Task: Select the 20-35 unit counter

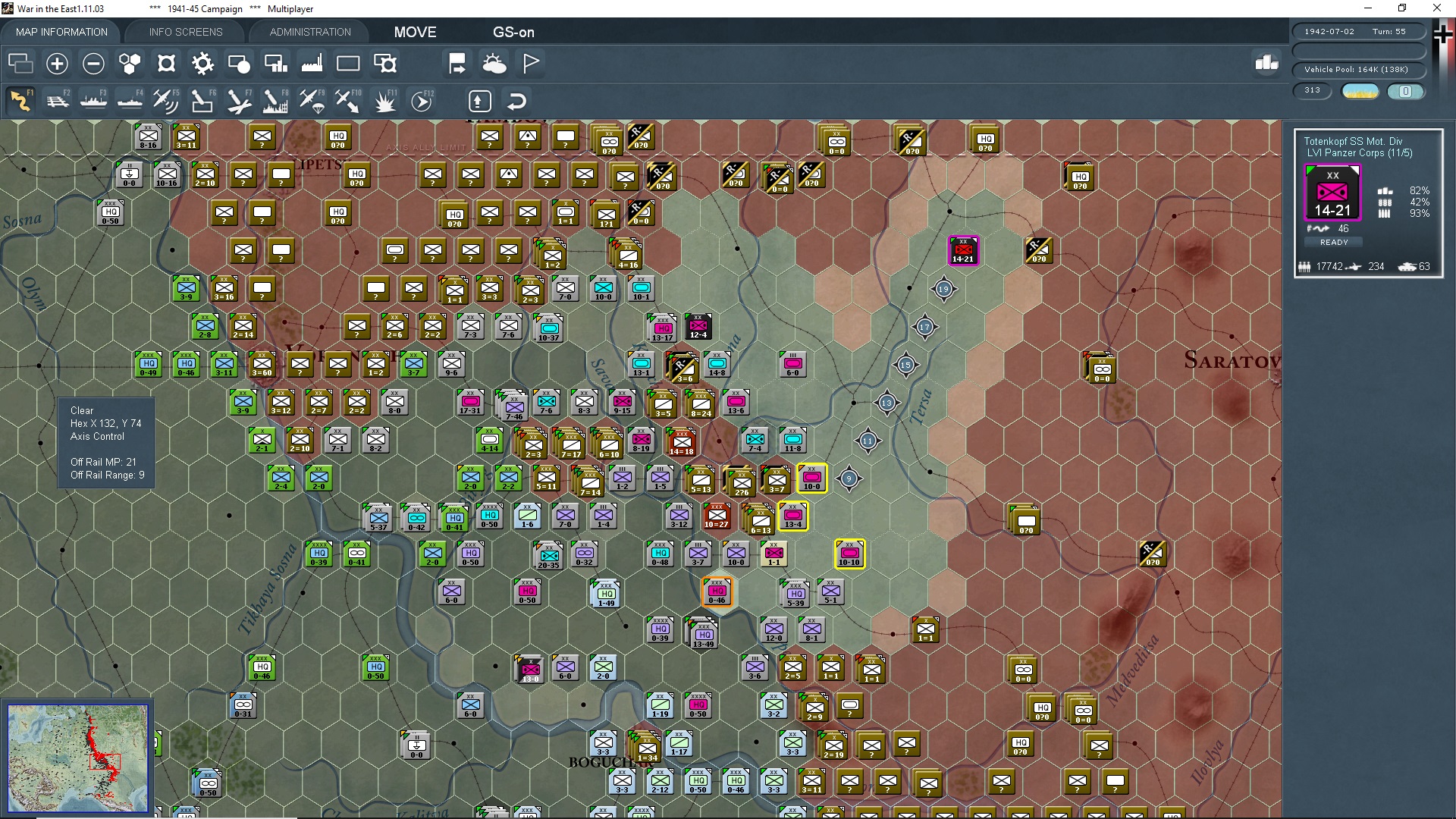Action: pos(548,556)
